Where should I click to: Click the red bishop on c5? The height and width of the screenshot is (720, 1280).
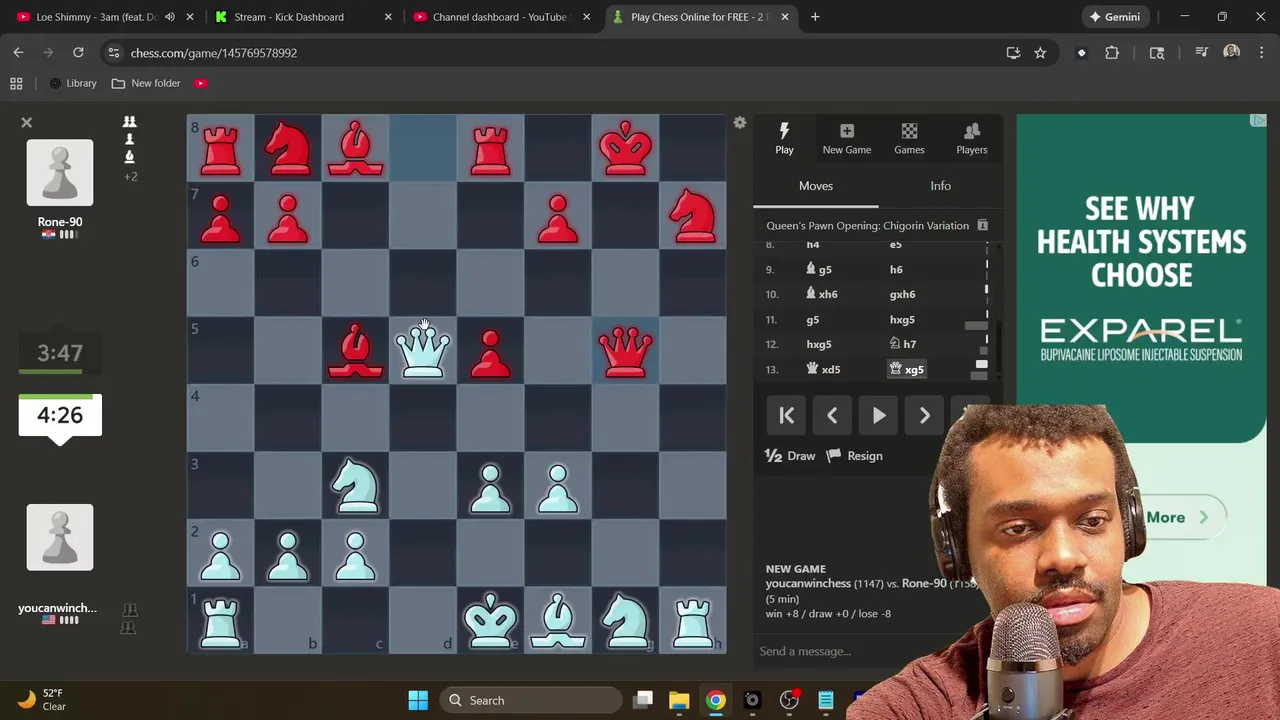tap(355, 350)
